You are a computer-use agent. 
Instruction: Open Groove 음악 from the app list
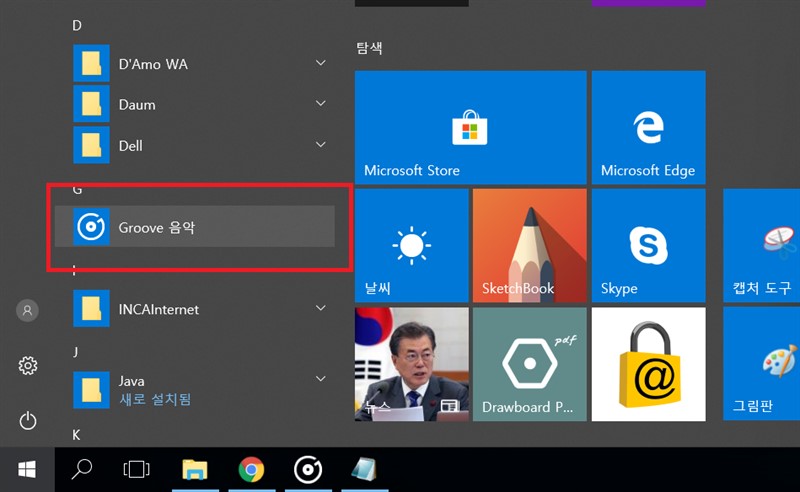(194, 227)
